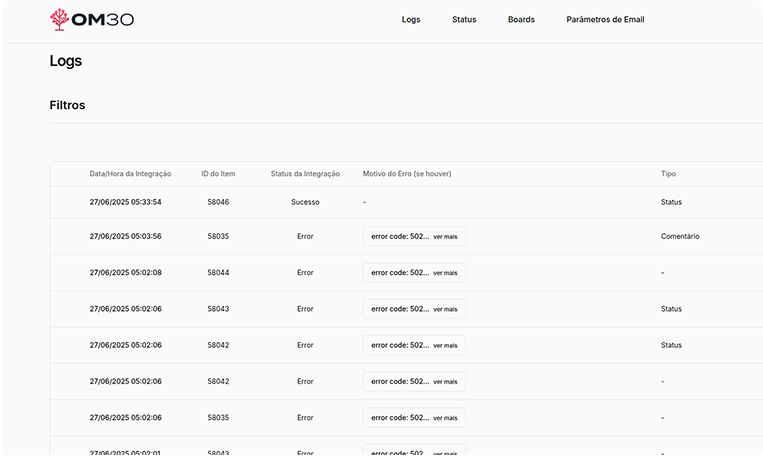Click the 'Comentário' type cell
This screenshot has height=458, width=763.
coord(680,237)
